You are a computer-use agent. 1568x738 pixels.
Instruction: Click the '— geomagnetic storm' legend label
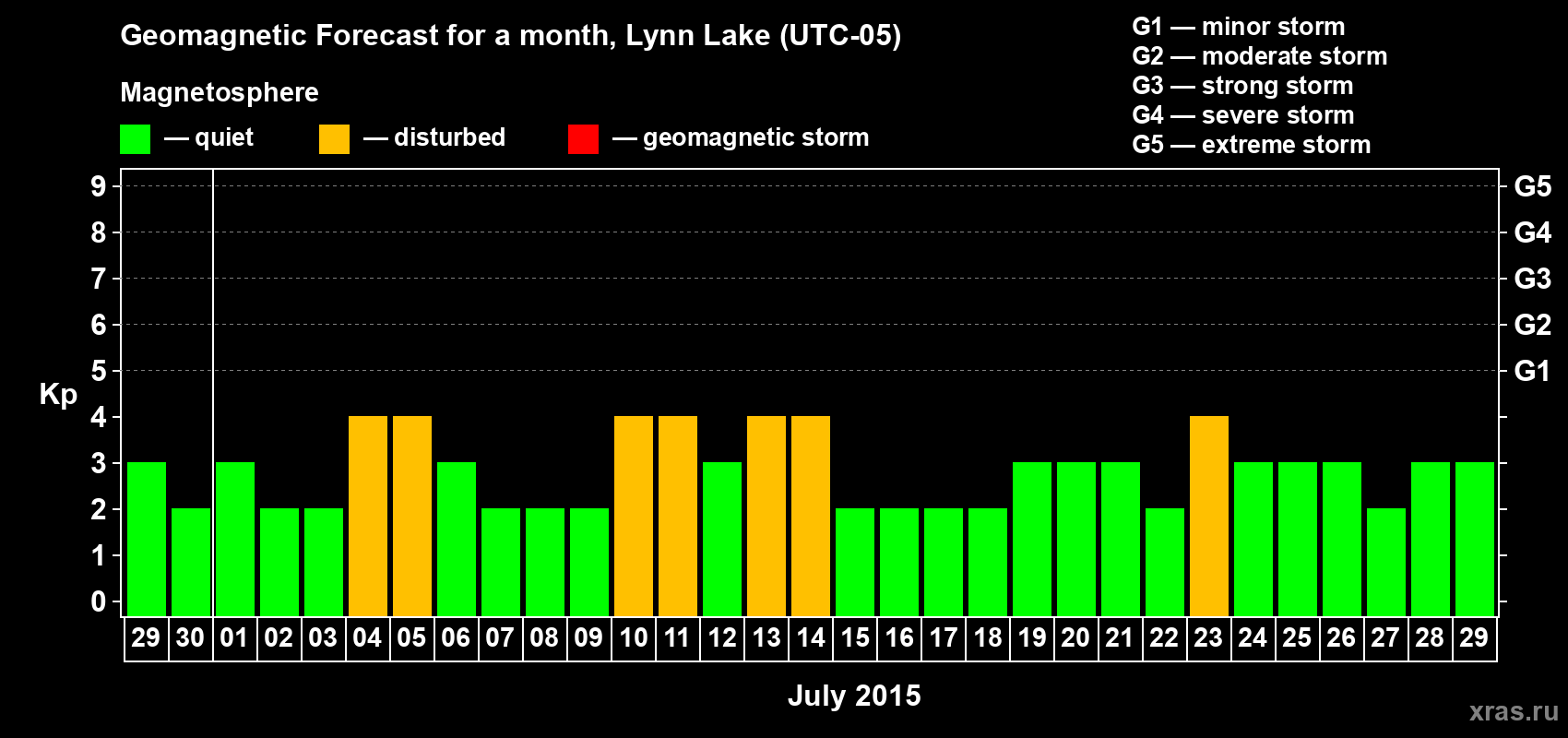pos(741,137)
